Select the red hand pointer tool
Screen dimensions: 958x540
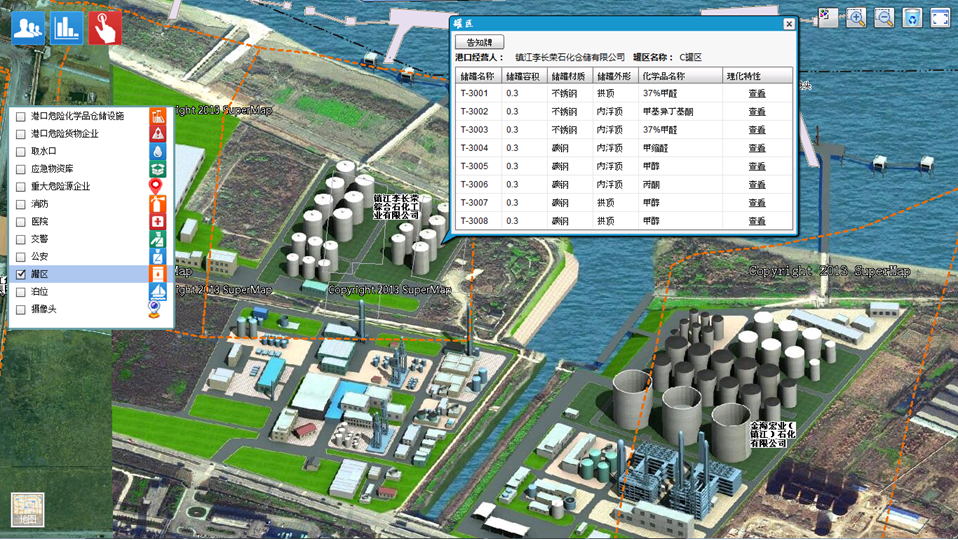(x=105, y=28)
